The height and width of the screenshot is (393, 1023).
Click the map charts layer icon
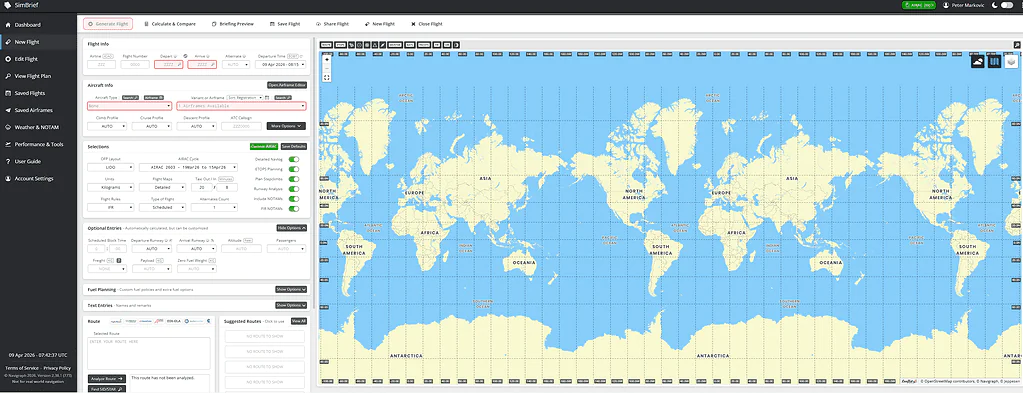point(994,61)
